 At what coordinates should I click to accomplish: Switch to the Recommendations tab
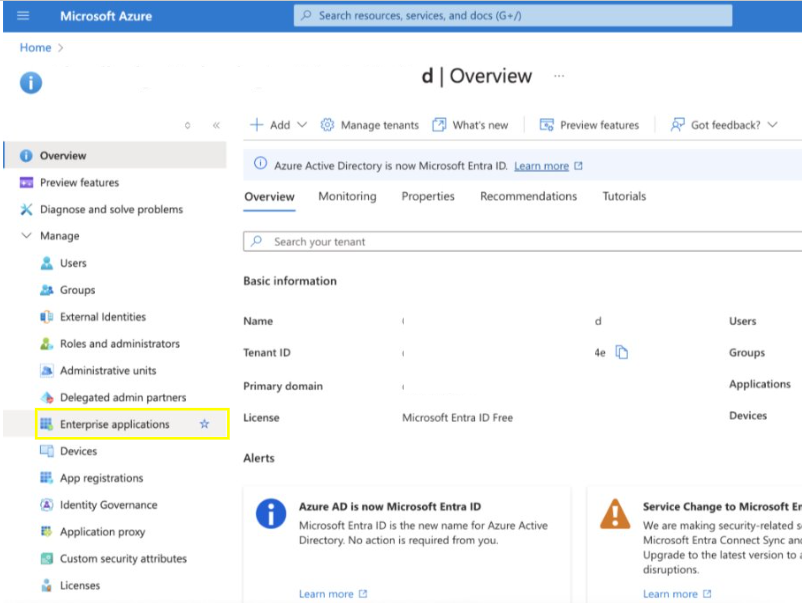(x=528, y=196)
